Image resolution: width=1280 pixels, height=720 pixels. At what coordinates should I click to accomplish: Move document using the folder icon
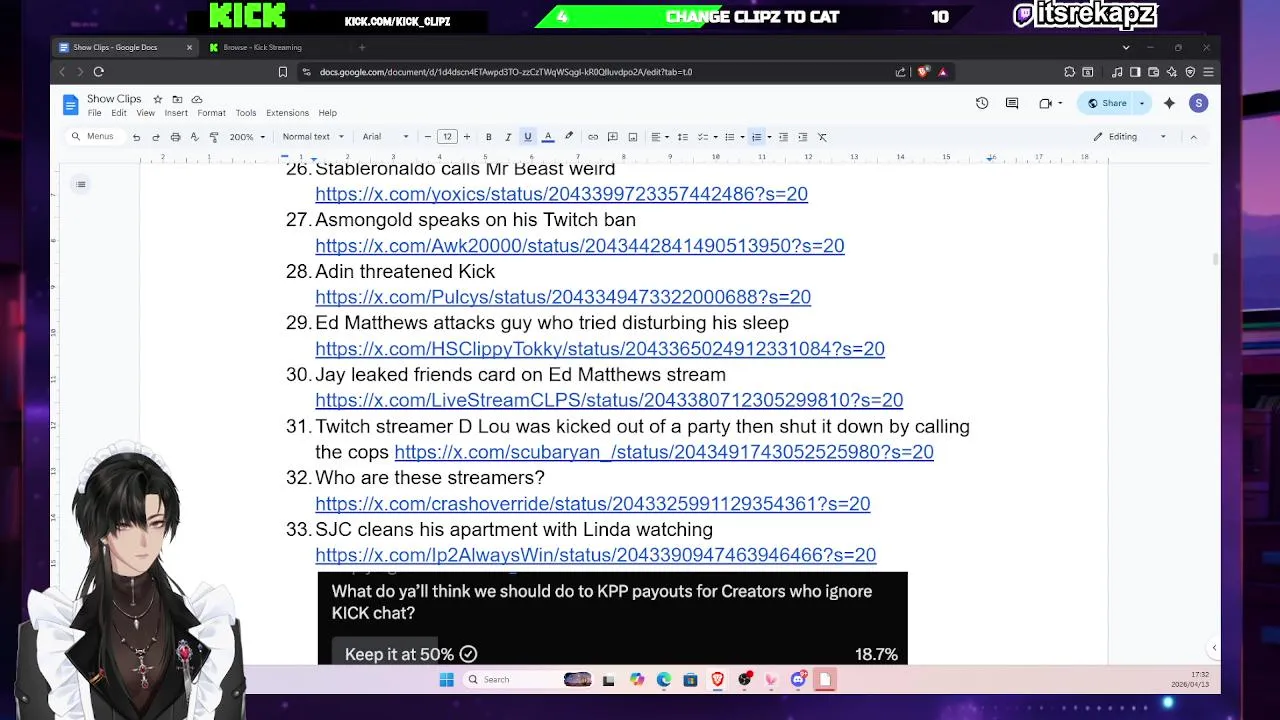[177, 99]
